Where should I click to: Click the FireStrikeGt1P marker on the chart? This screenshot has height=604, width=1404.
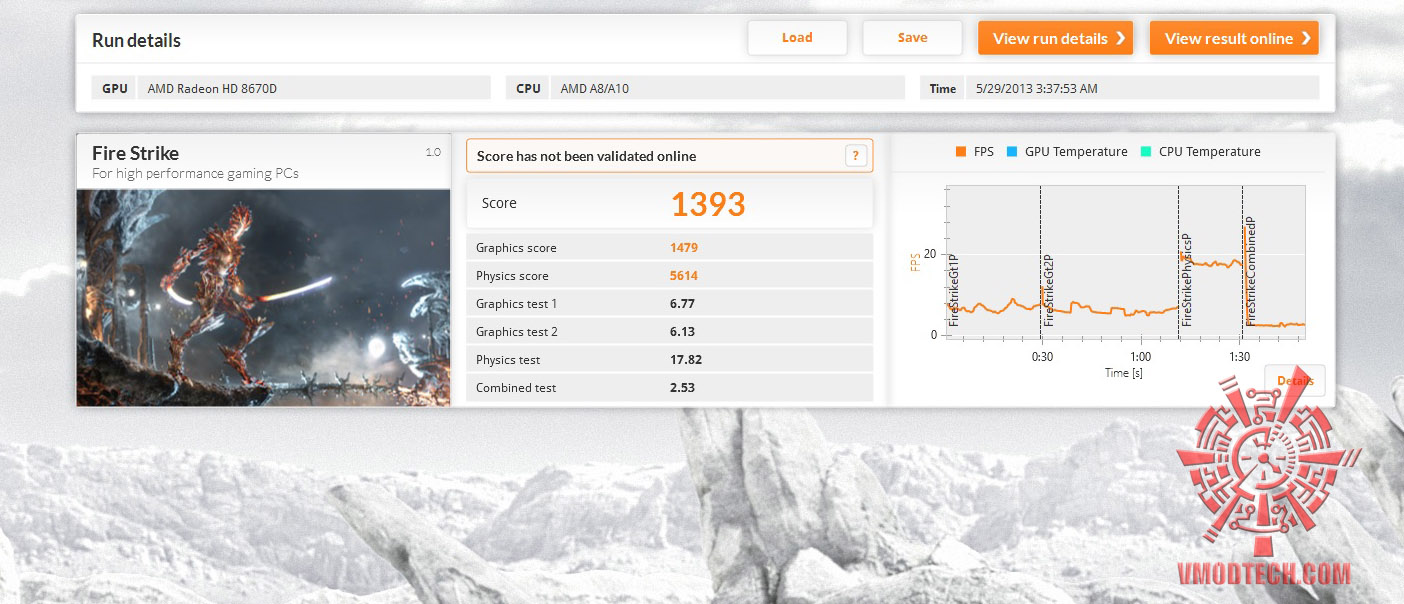(x=953, y=289)
